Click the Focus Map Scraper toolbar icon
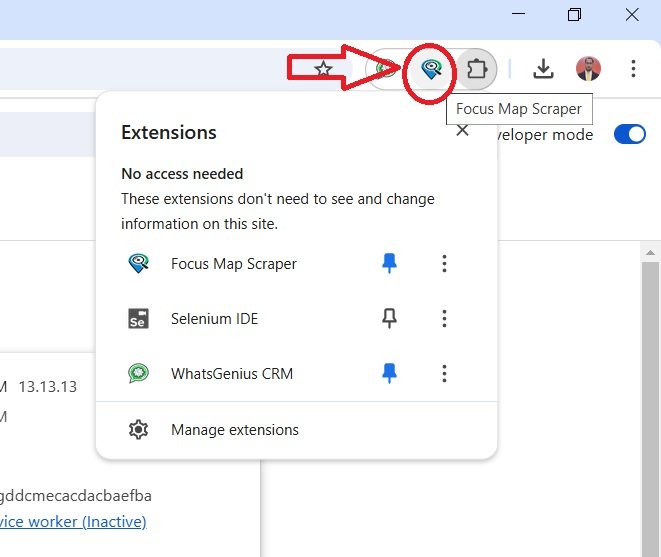The width and height of the screenshot is (661, 557). pyautogui.click(x=431, y=68)
